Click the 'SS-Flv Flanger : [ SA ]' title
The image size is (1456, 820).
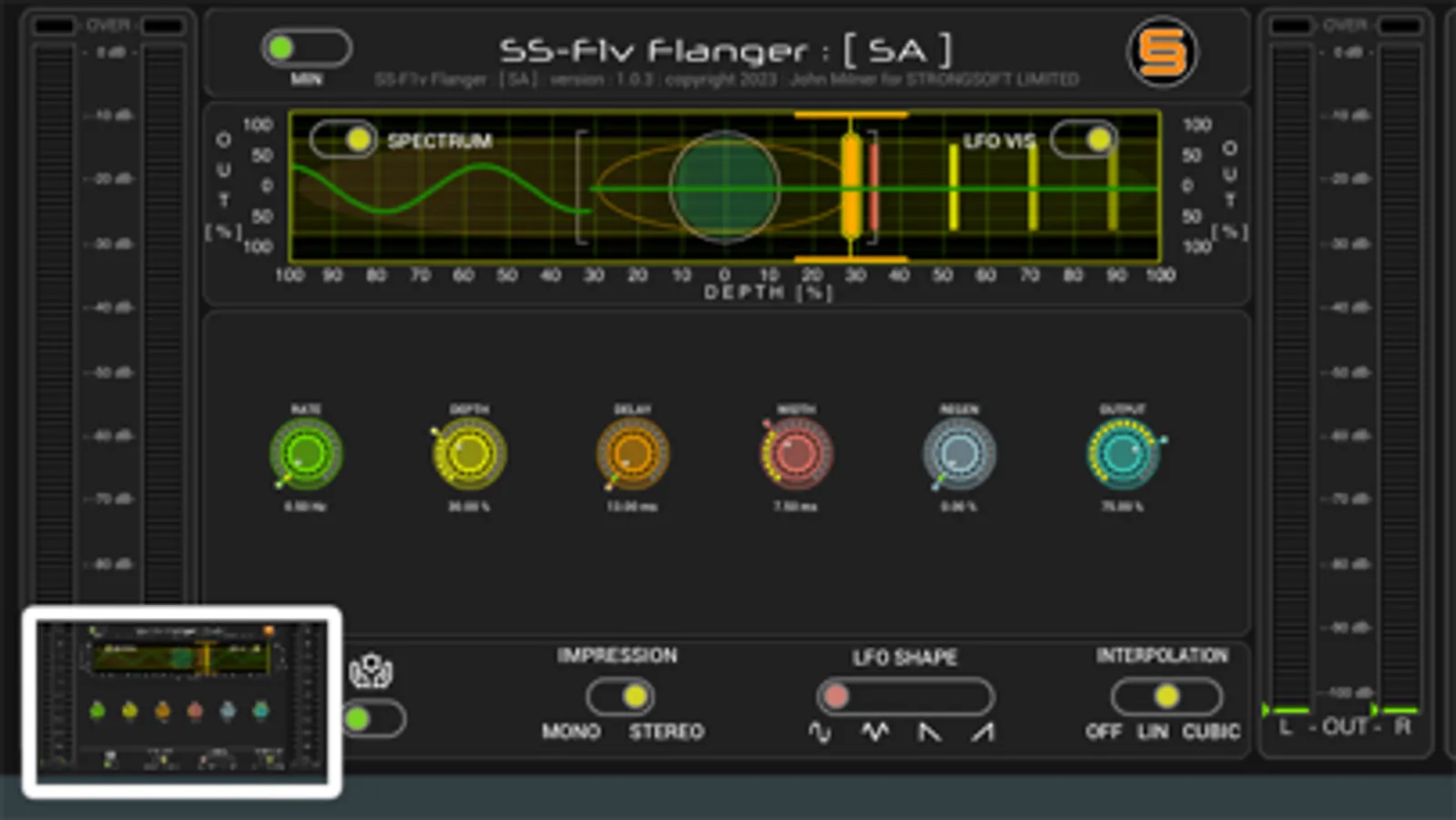726,51
